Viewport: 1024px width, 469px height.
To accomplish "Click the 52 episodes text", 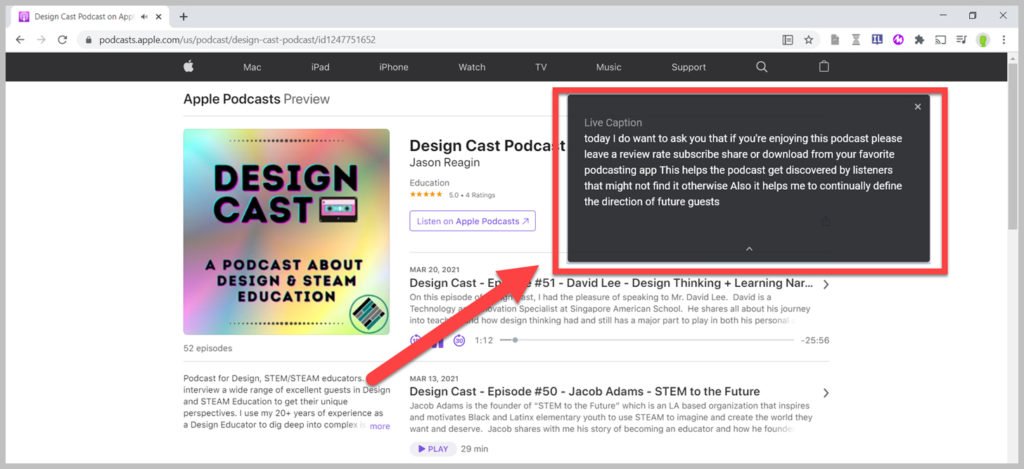I will pyautogui.click(x=208, y=348).
